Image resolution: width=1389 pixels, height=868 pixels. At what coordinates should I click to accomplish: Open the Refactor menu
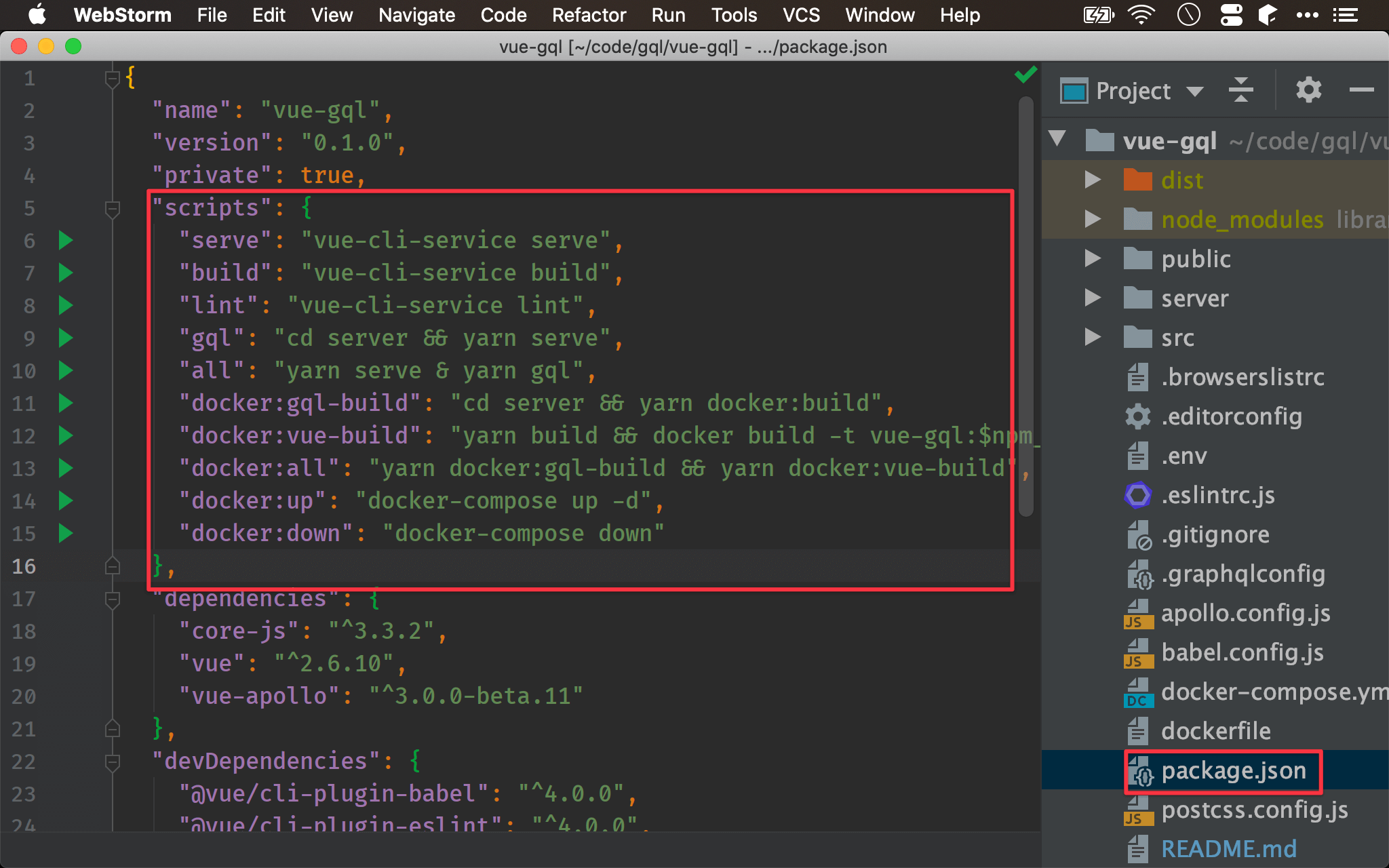(x=589, y=15)
